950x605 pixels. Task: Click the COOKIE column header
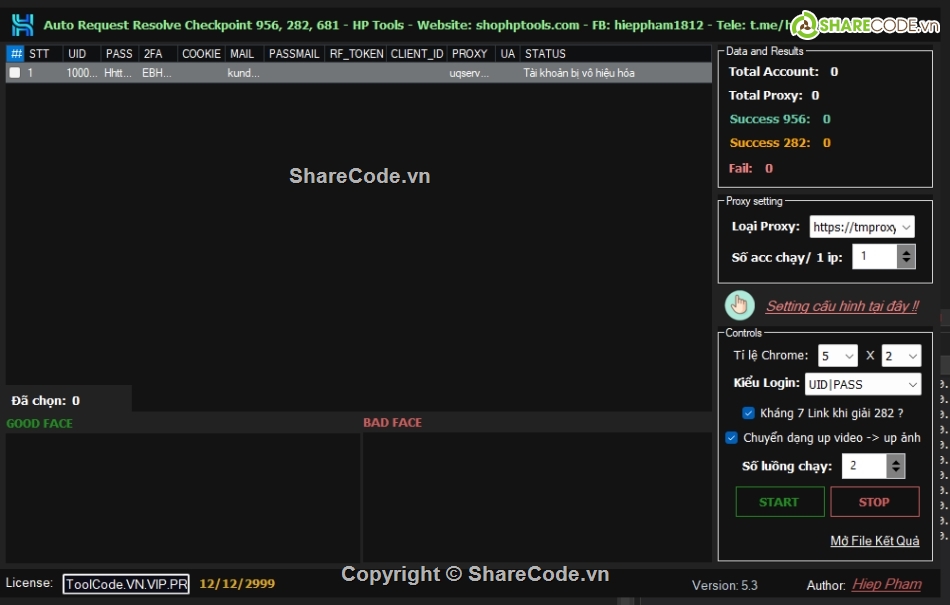pyautogui.click(x=201, y=54)
